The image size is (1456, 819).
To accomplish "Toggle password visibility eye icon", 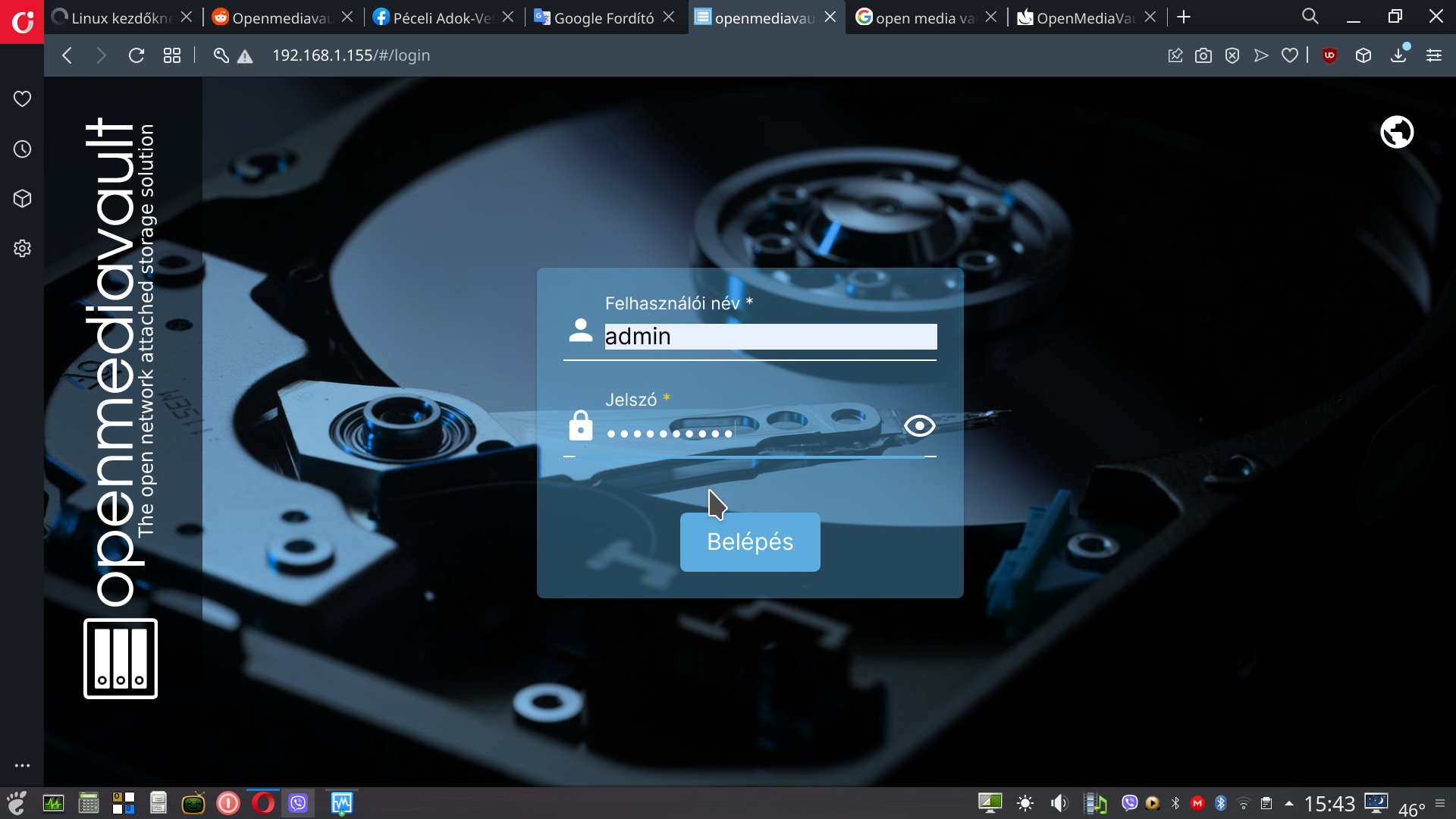I will (919, 426).
